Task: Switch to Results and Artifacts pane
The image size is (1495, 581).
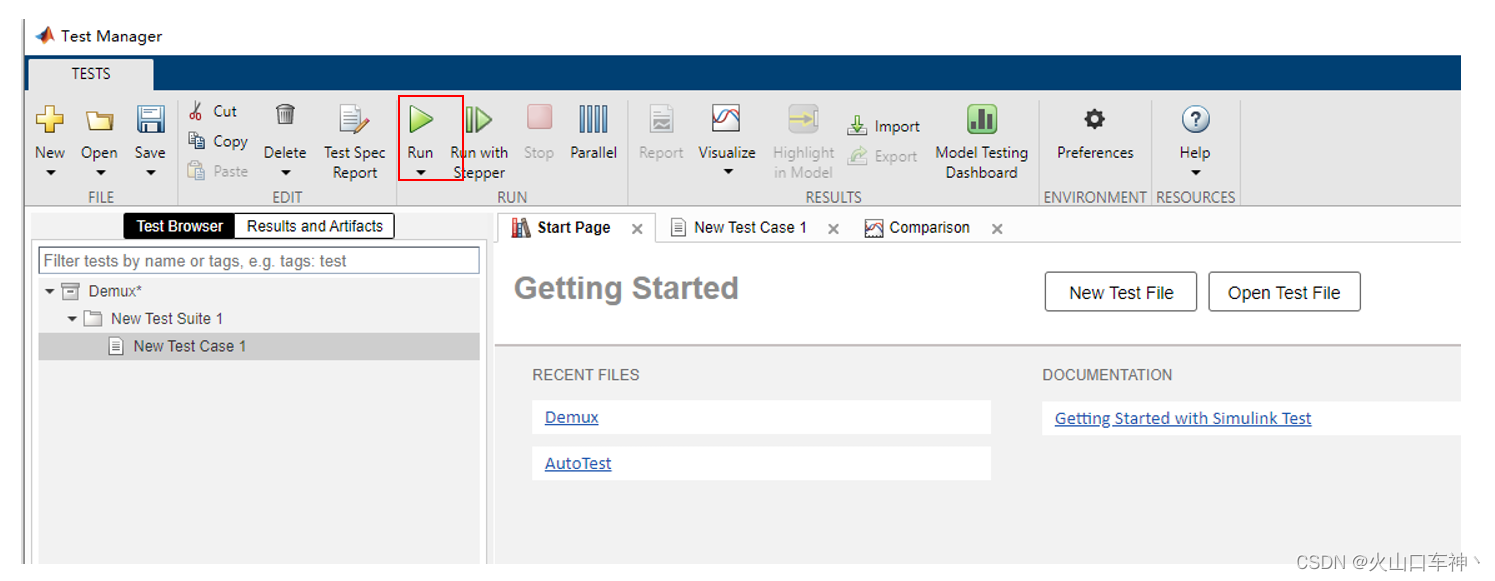Action: pos(315,226)
